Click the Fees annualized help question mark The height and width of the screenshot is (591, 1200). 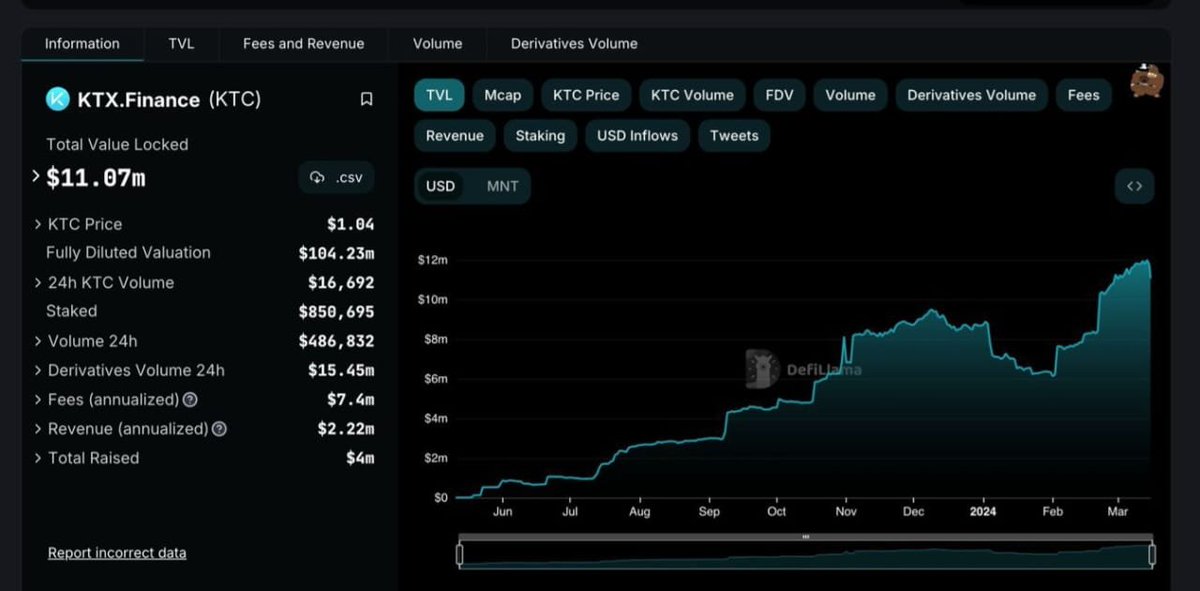pos(190,400)
